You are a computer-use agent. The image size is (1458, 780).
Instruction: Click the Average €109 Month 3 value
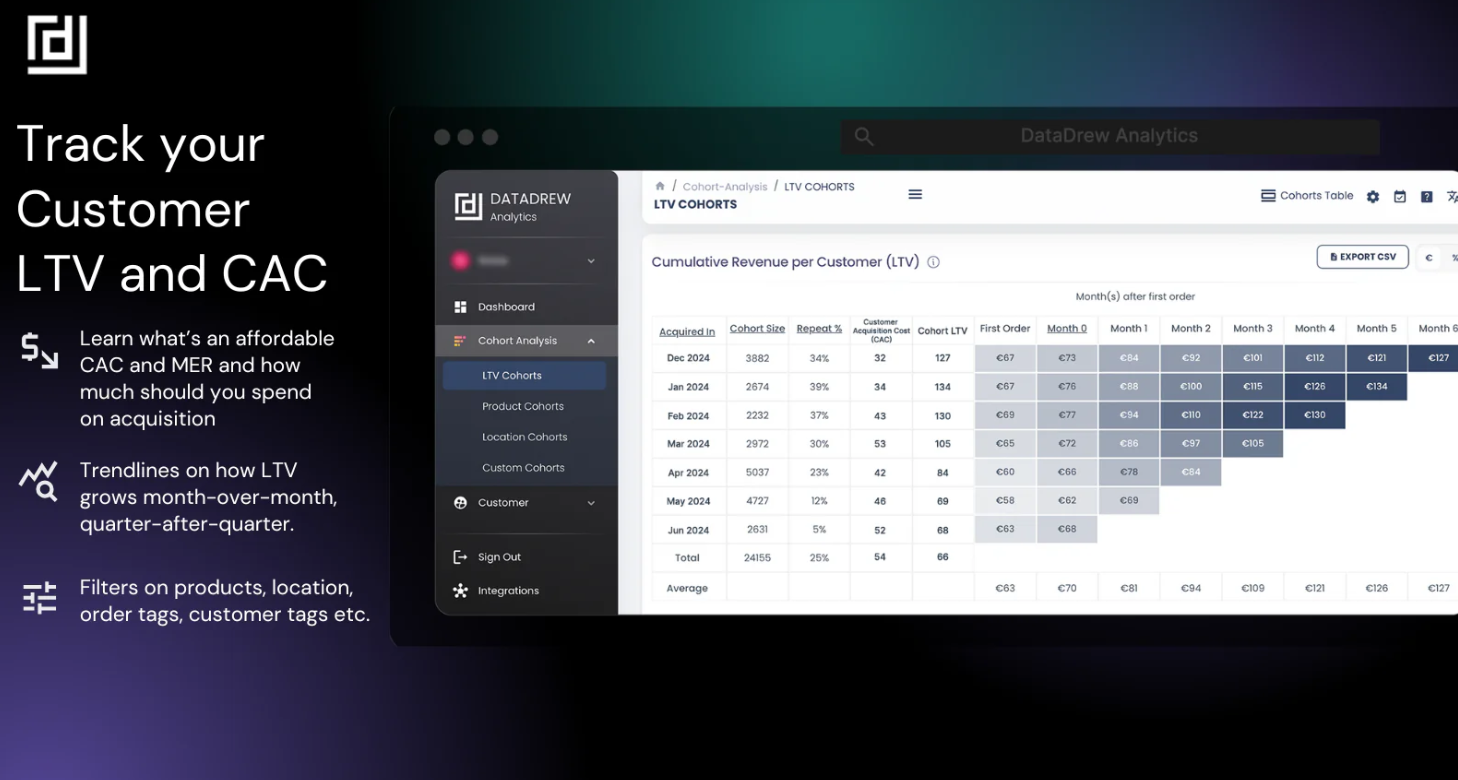[1253, 589]
